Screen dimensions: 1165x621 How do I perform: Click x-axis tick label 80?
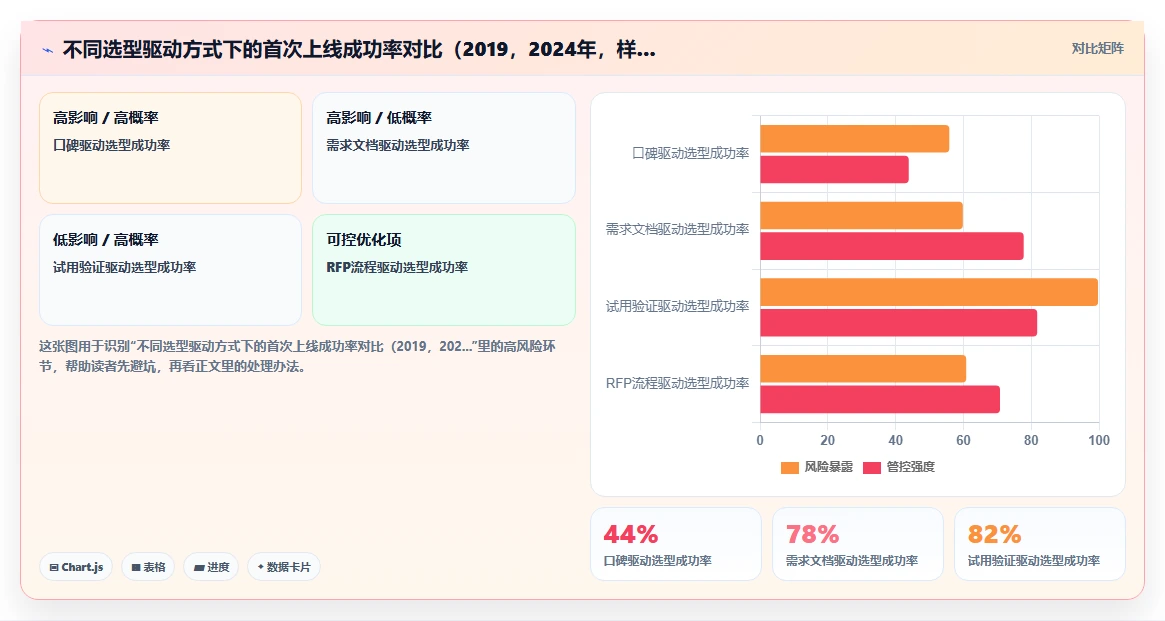point(1031,440)
